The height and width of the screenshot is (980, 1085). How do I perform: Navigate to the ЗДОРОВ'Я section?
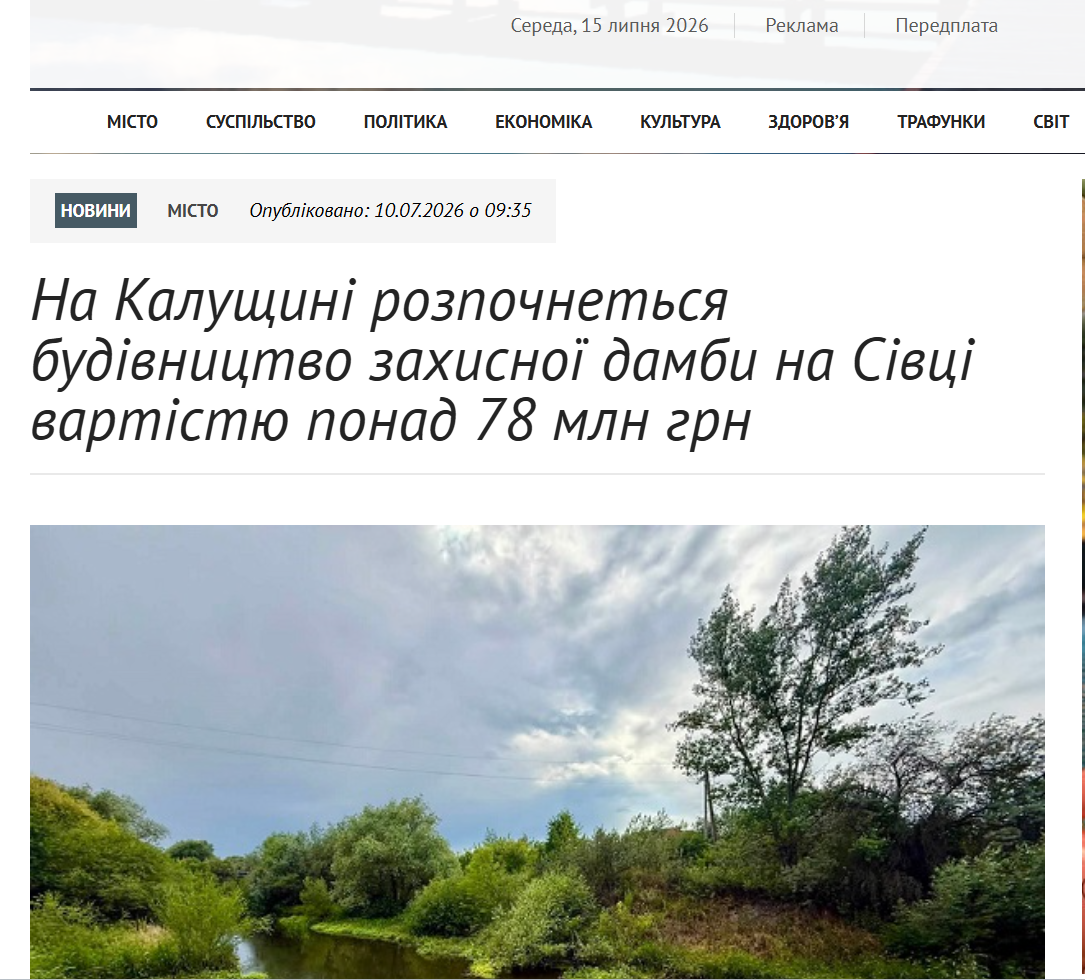808,122
